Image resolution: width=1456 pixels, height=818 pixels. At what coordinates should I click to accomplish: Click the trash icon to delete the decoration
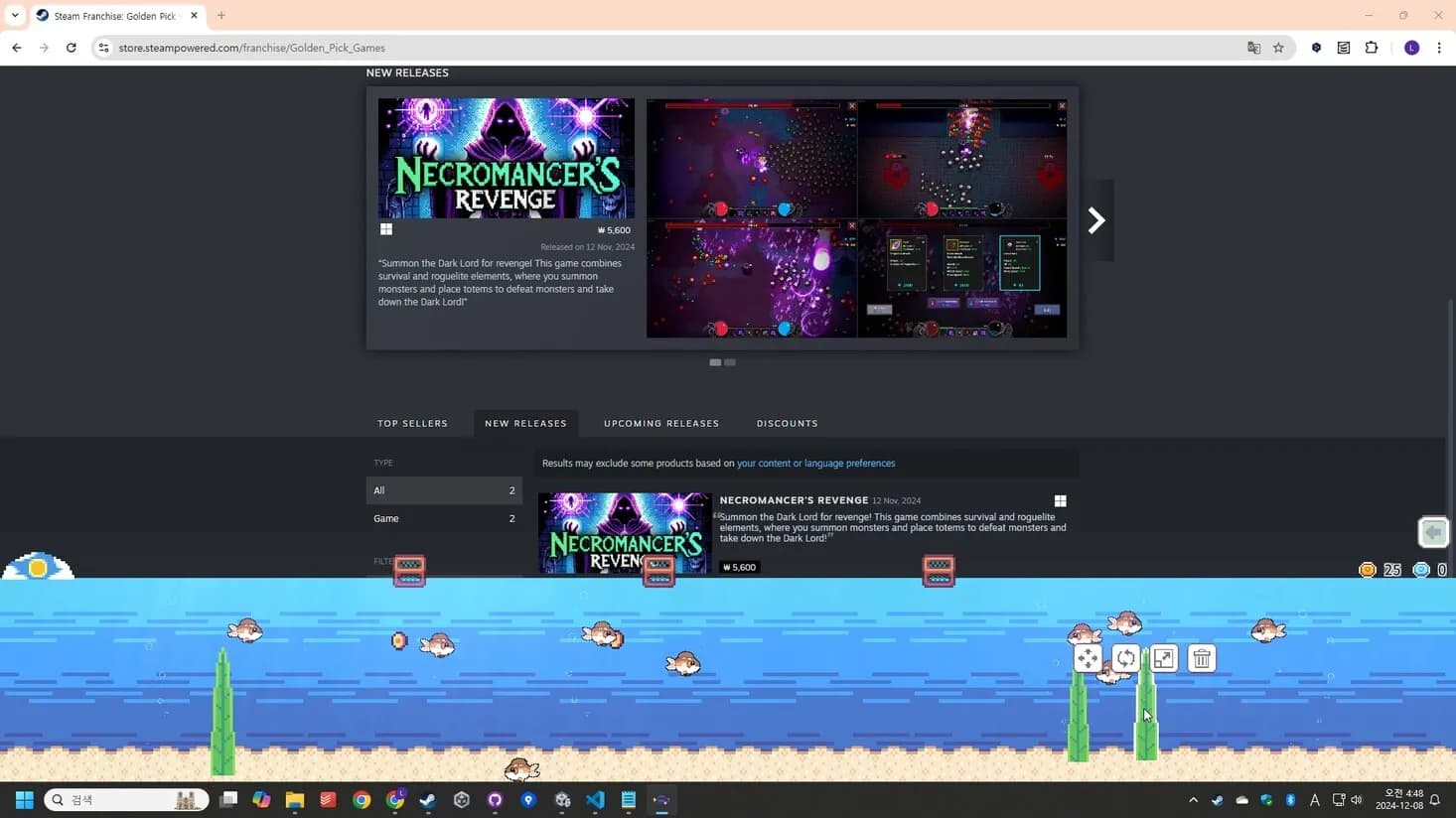(1201, 657)
